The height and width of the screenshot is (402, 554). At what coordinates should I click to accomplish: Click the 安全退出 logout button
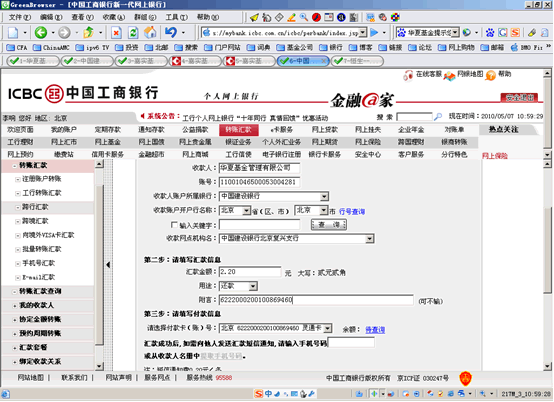[x=519, y=97]
